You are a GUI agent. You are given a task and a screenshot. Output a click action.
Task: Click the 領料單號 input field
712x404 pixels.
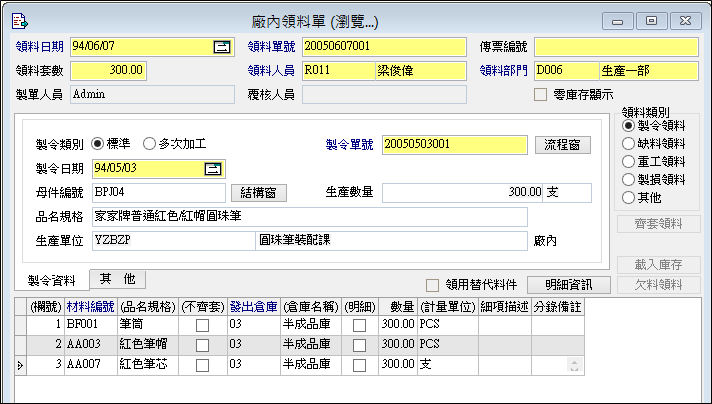(x=384, y=46)
